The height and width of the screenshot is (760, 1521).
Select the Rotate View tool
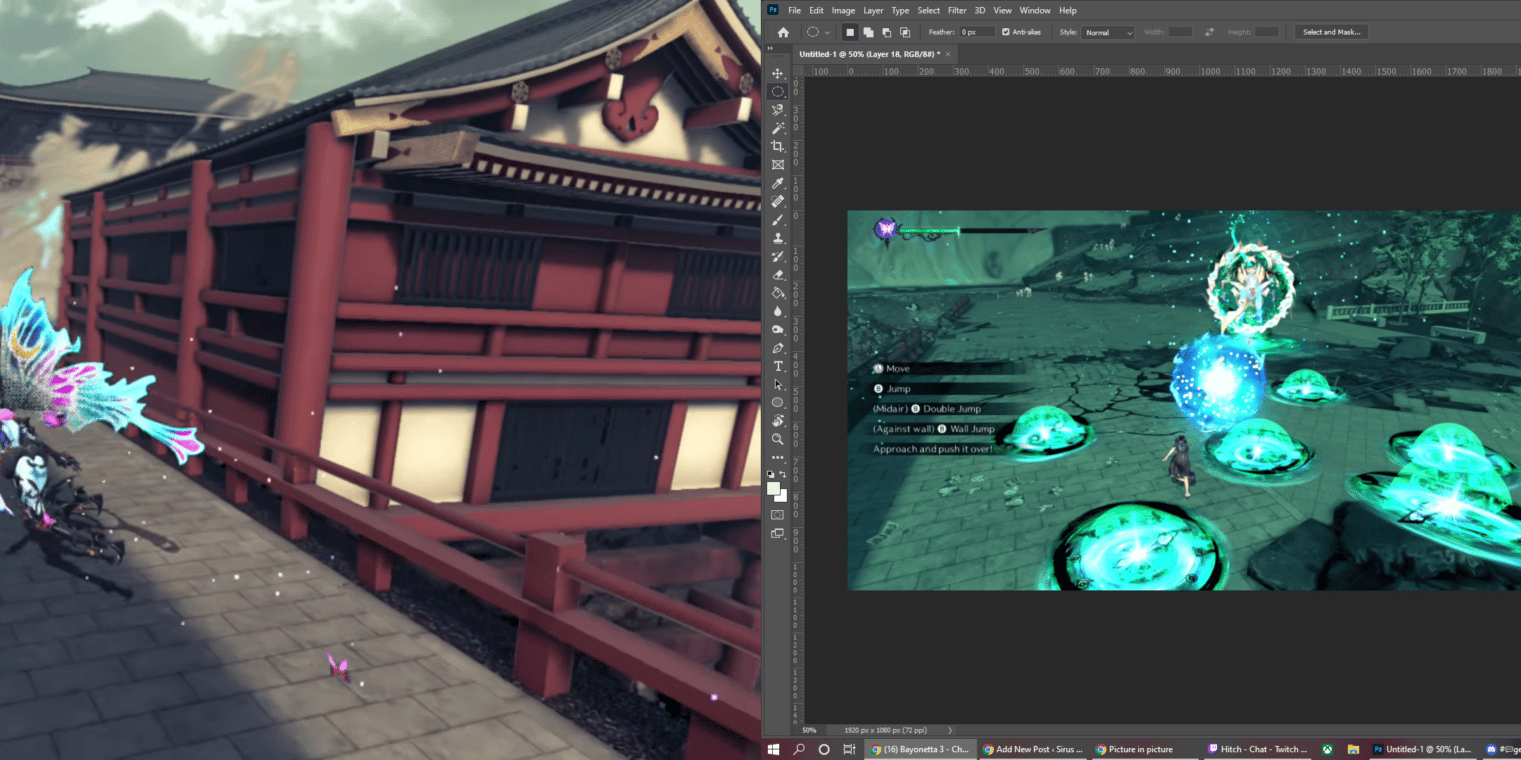778,420
